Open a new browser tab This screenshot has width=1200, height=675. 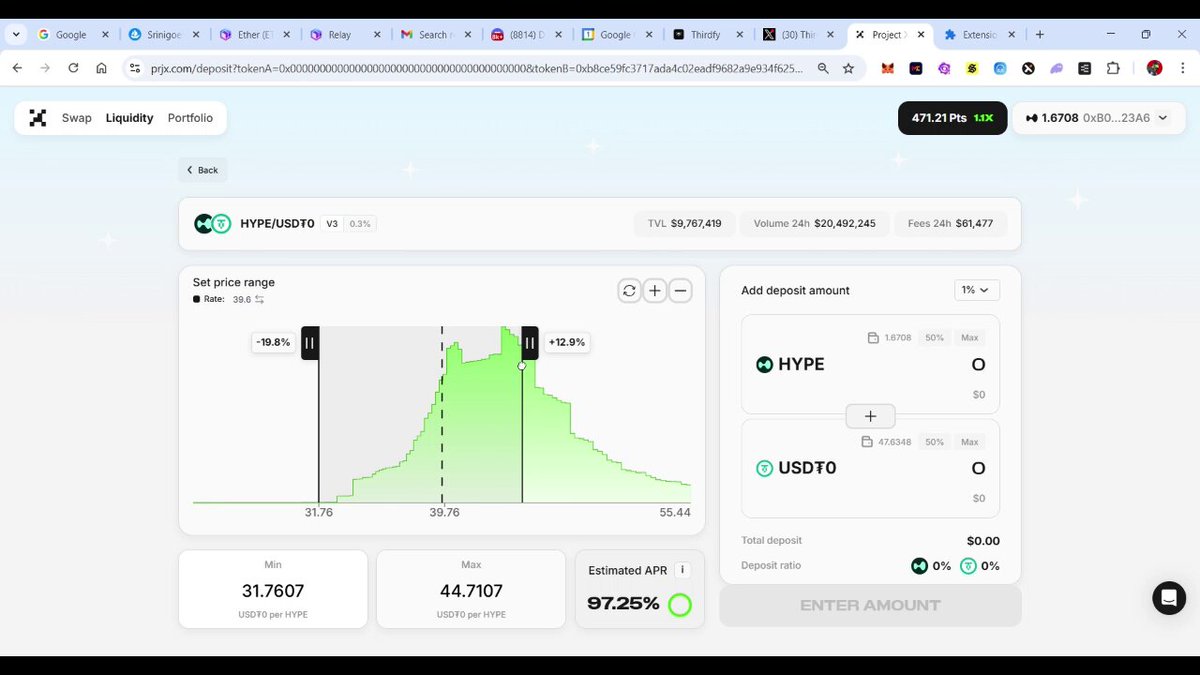point(1040,34)
